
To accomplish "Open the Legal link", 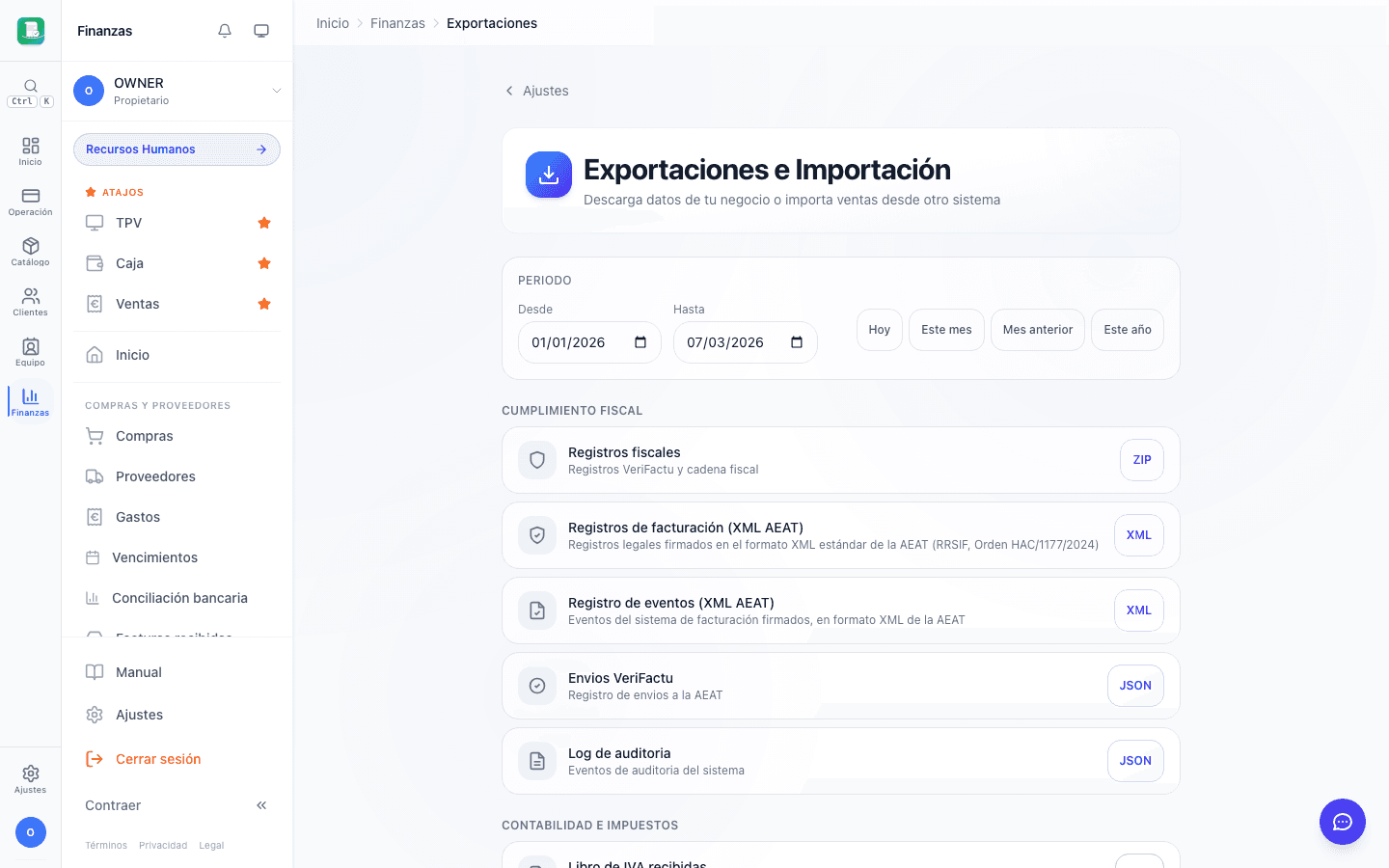I will pos(211,846).
